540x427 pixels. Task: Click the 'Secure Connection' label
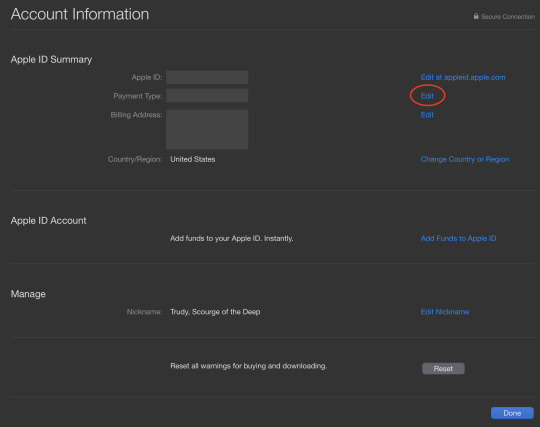[508, 17]
